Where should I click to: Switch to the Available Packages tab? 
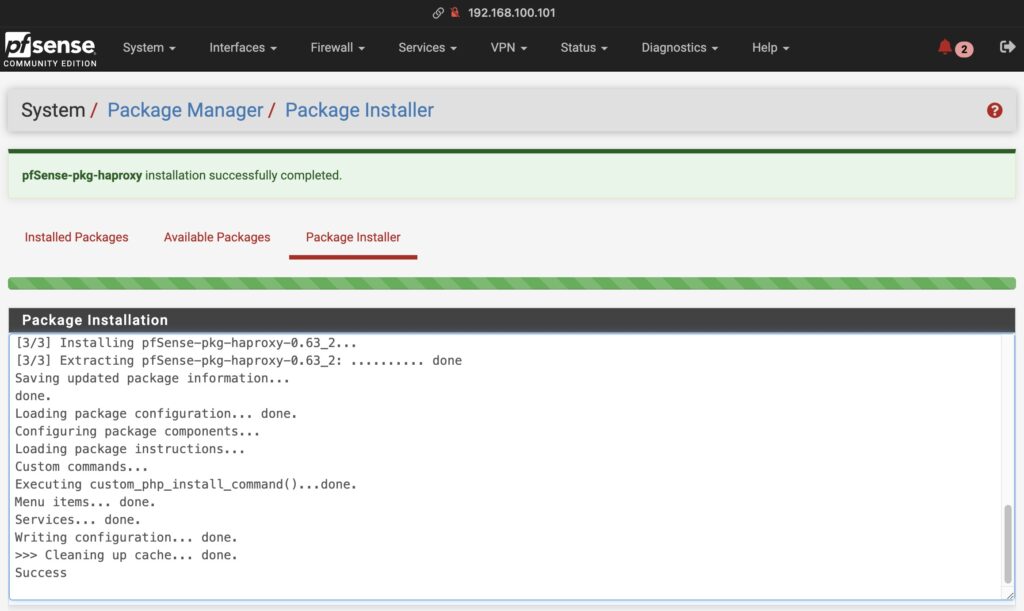(x=217, y=237)
